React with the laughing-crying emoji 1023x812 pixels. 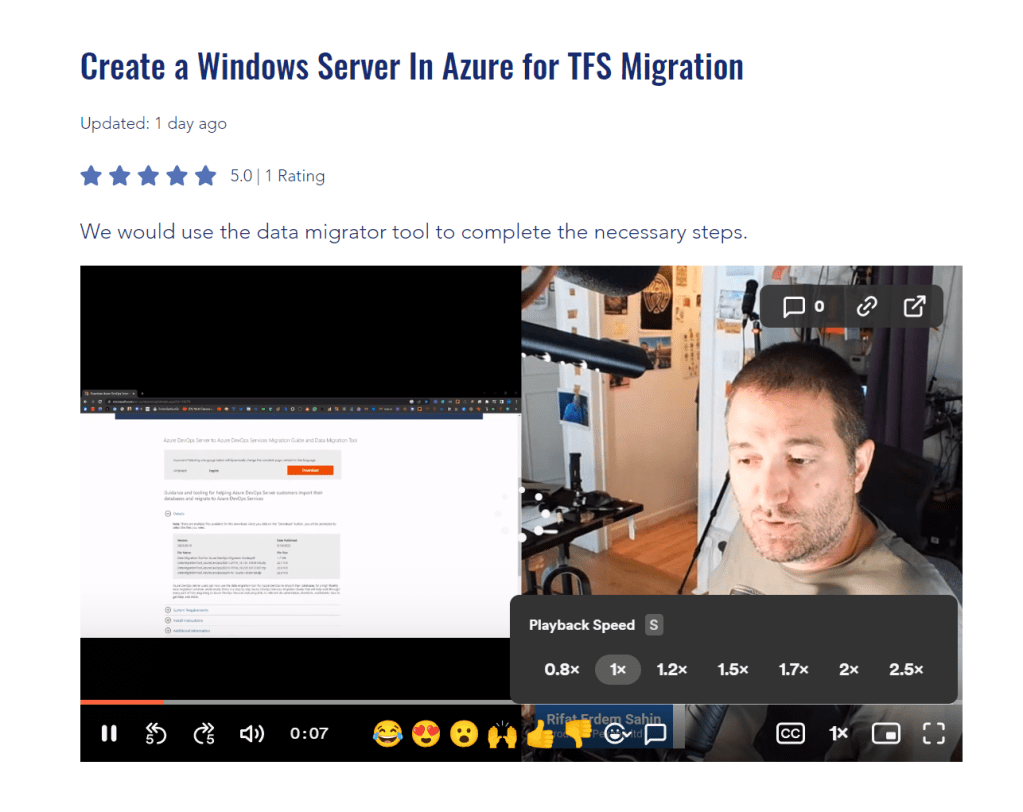[x=388, y=734]
